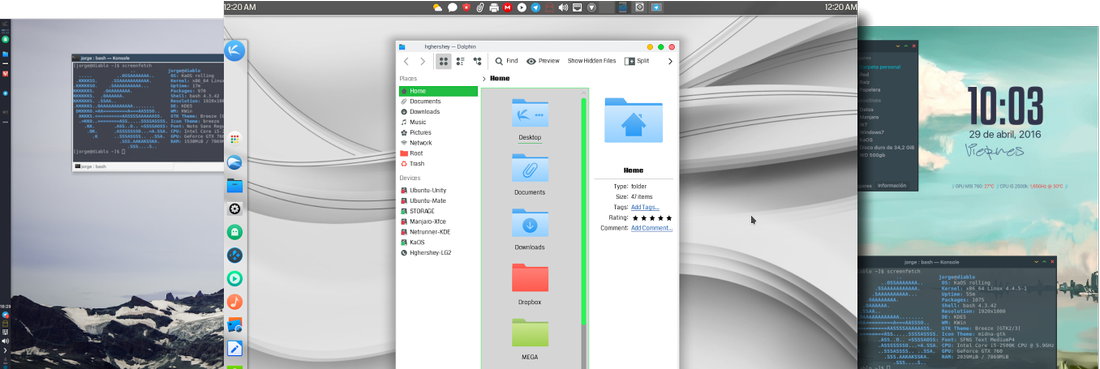Expand hidden tray icons arrow
The image size is (1100, 369).
tap(591, 7)
